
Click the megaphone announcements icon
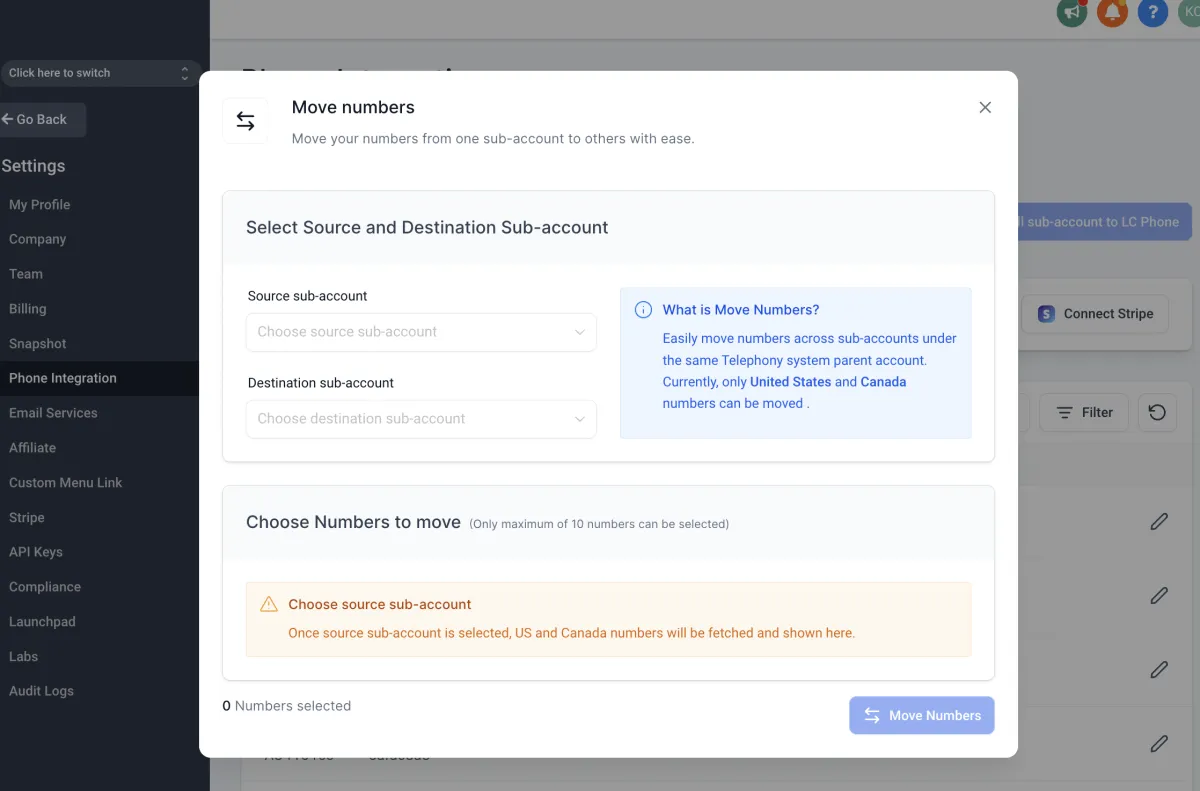click(x=1072, y=12)
